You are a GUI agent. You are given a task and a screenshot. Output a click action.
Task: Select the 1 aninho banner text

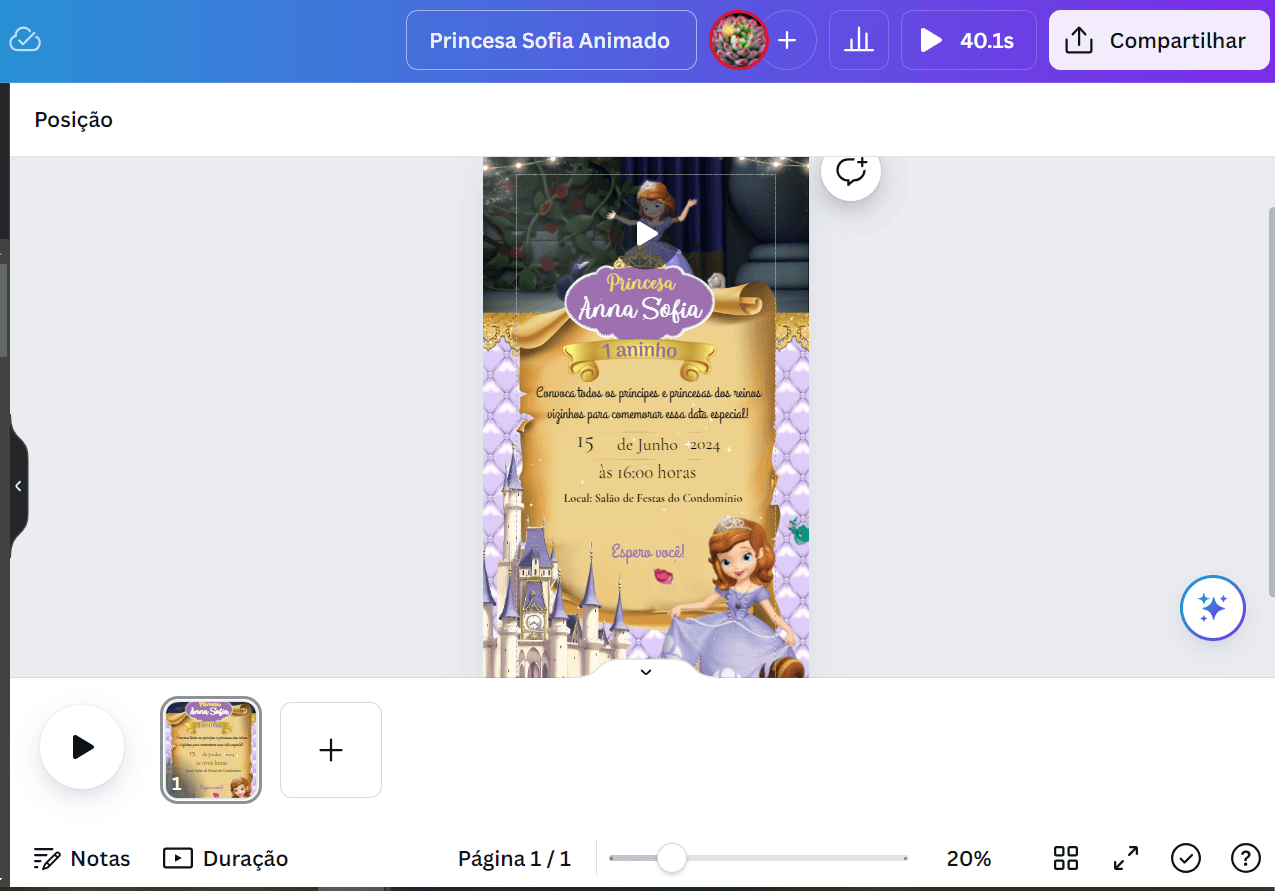point(639,351)
